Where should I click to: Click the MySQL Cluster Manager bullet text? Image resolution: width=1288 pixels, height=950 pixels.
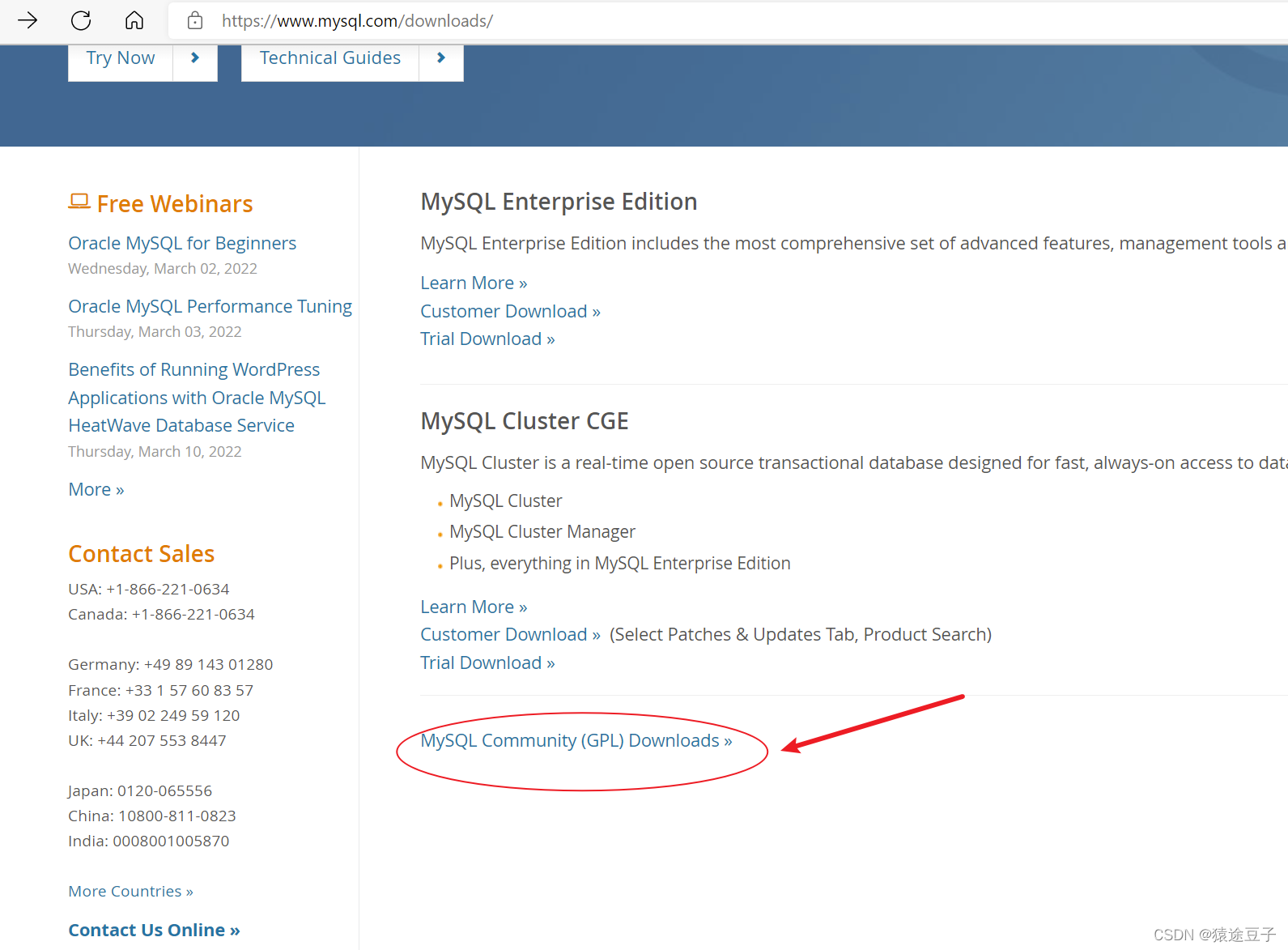(542, 531)
